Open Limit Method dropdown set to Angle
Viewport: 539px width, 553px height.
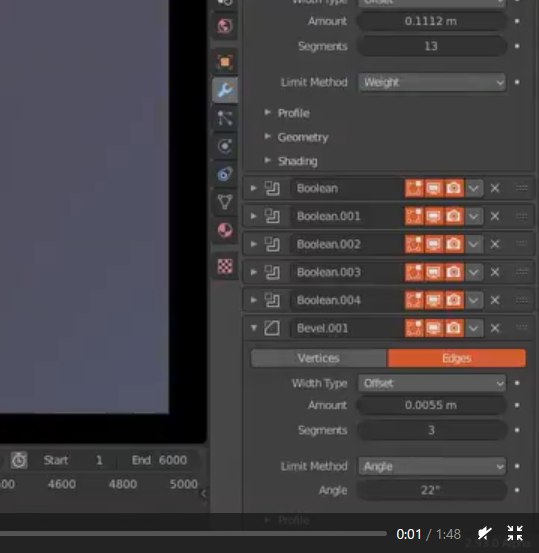tap(432, 466)
